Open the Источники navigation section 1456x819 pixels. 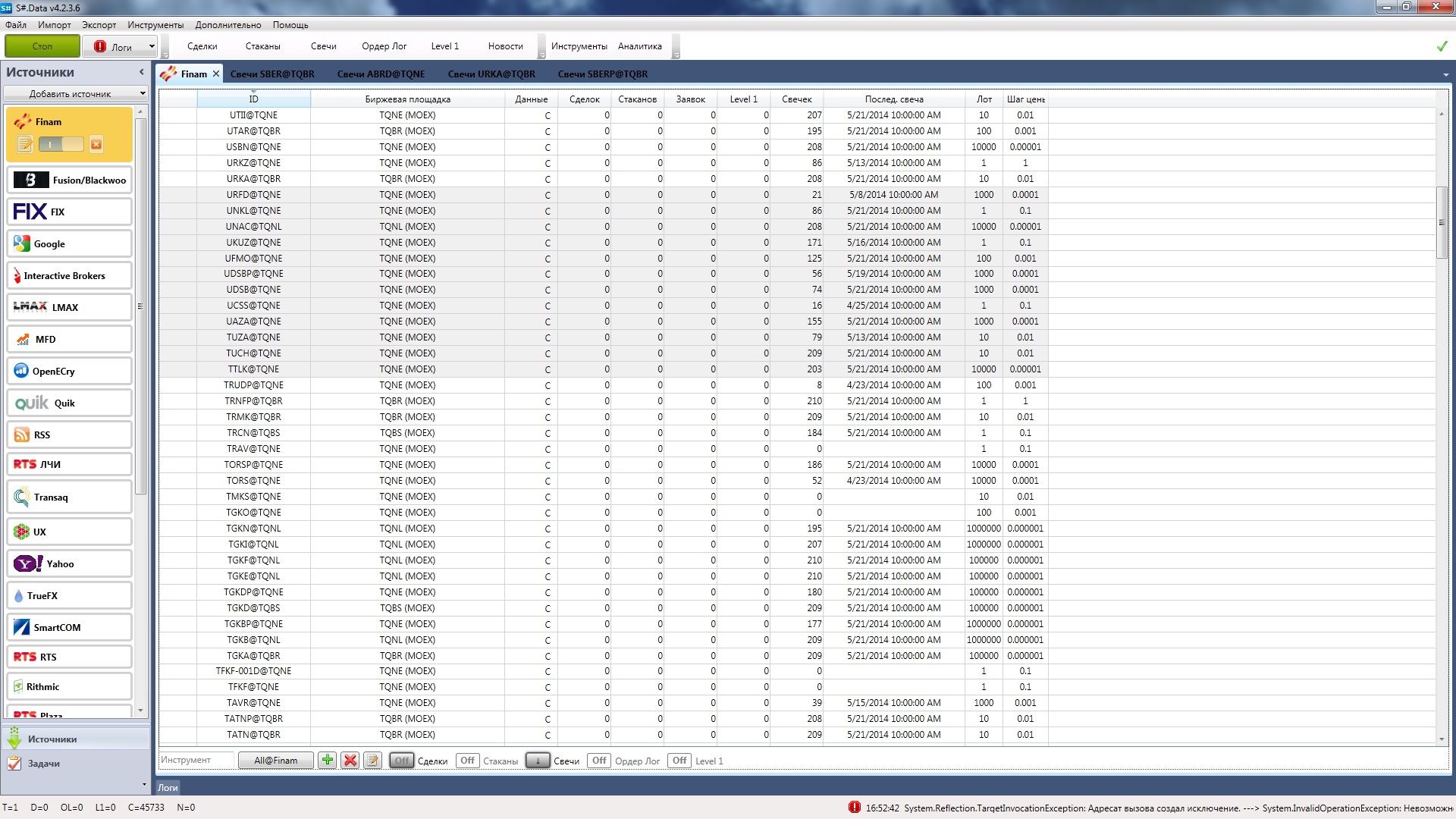[74, 739]
